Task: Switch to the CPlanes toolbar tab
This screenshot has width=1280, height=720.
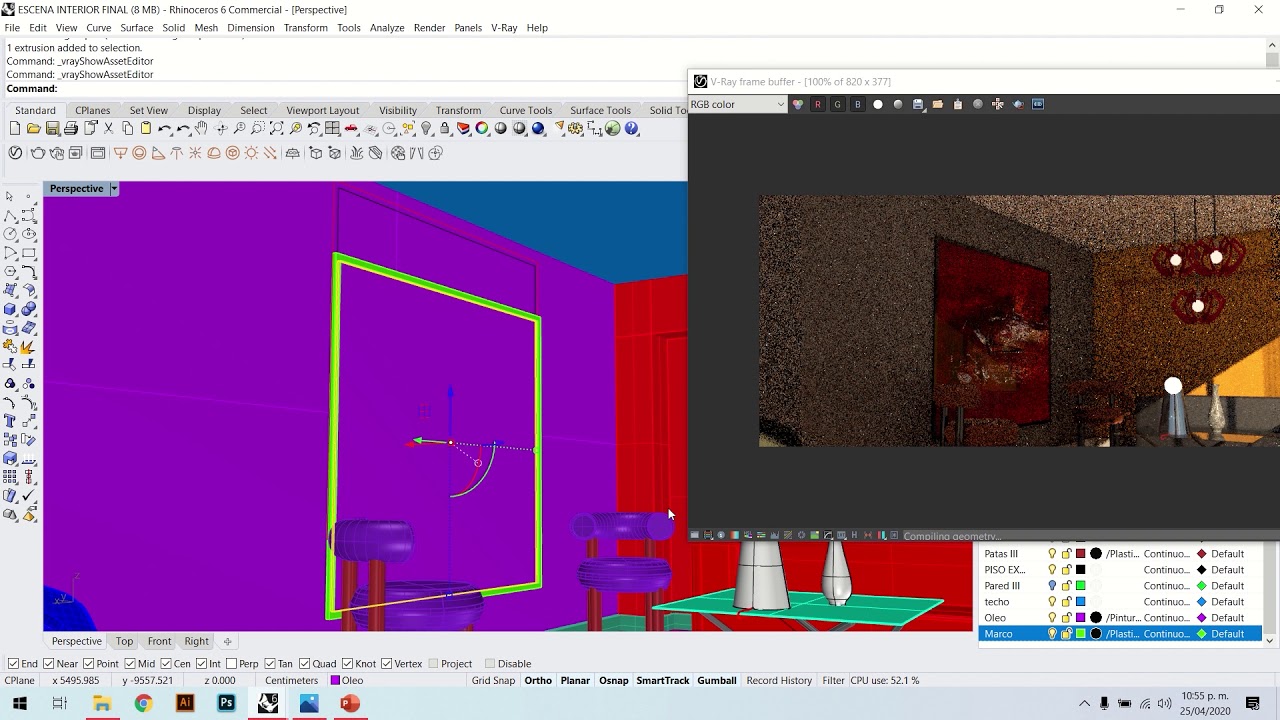Action: [x=93, y=110]
